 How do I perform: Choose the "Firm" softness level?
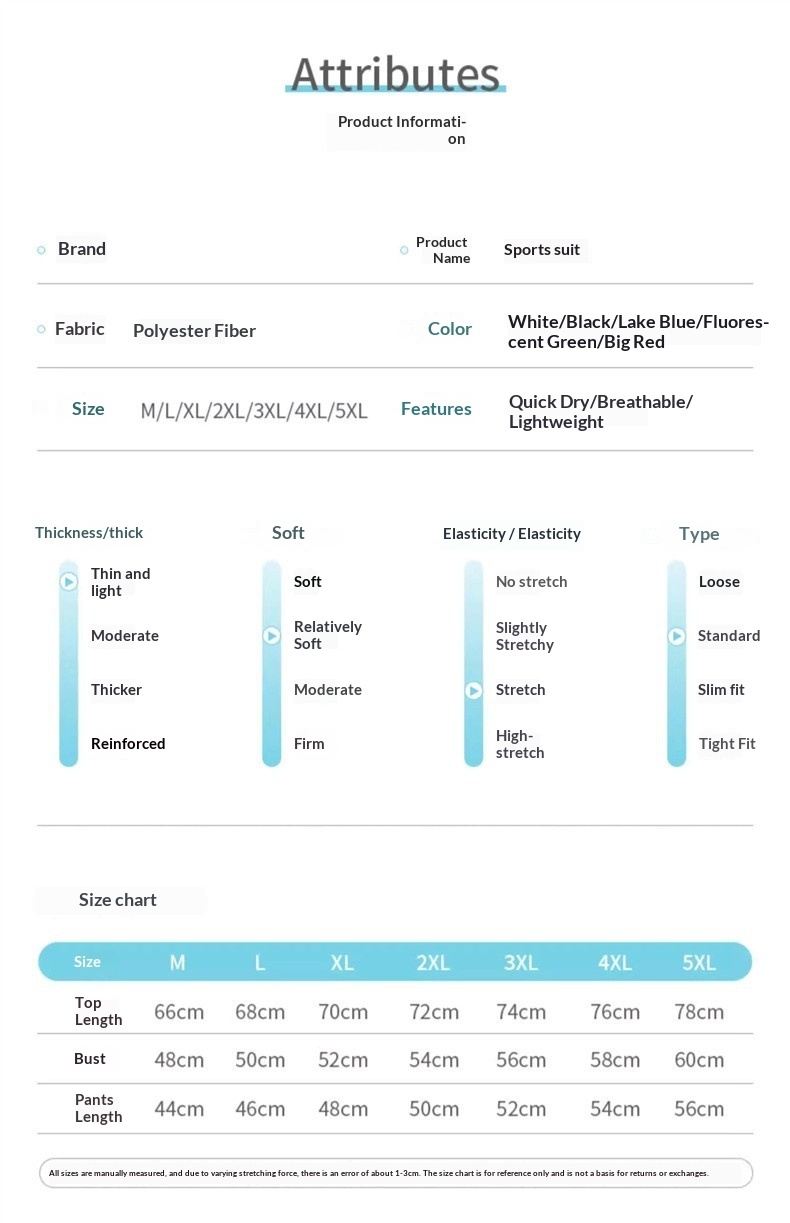[309, 744]
